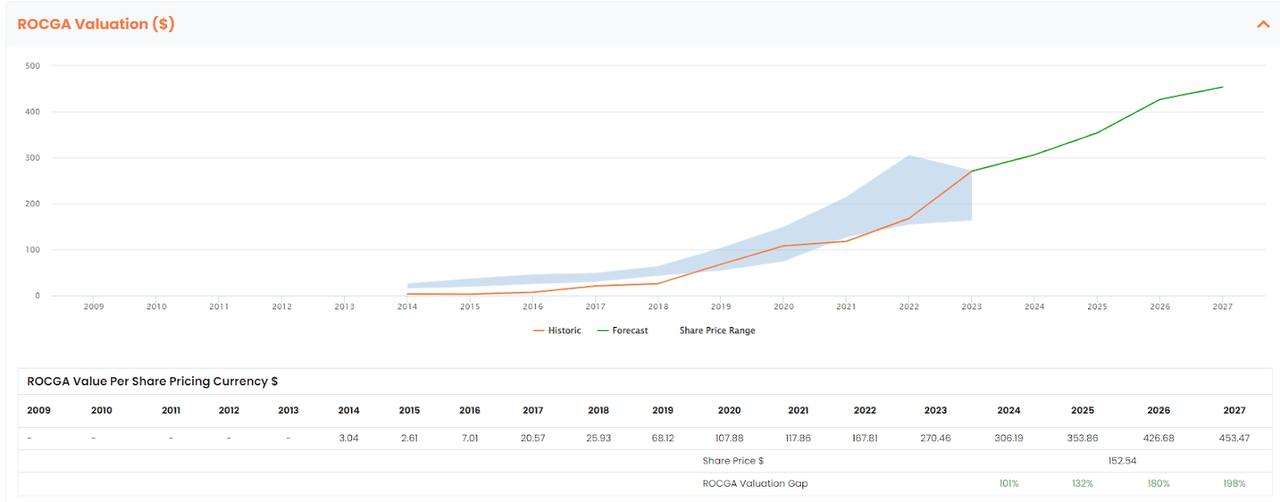The height and width of the screenshot is (502, 1280).
Task: Click the value 453.47 in the table
Action: (x=1232, y=438)
